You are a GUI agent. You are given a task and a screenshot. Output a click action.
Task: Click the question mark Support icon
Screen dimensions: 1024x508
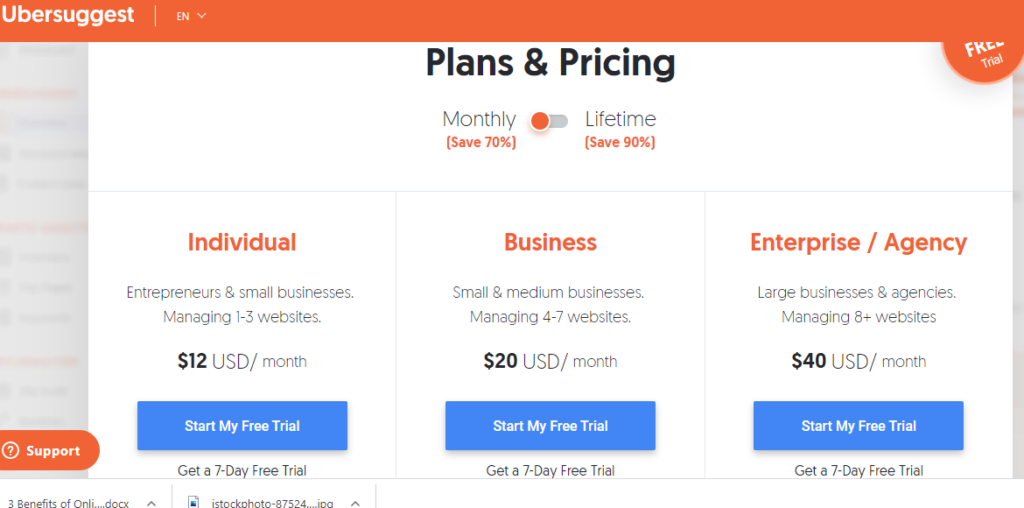(10, 451)
